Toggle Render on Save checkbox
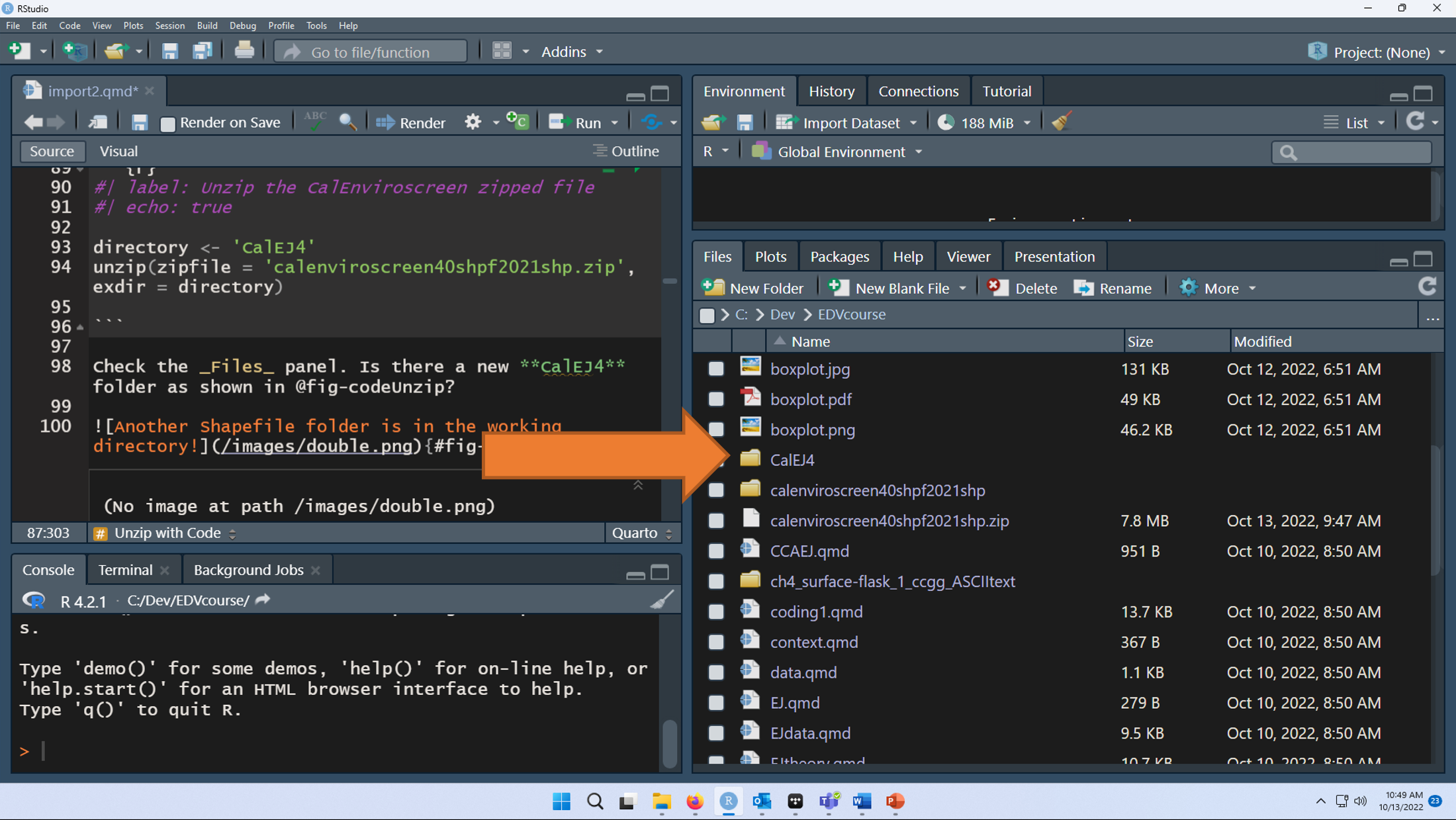 (167, 122)
